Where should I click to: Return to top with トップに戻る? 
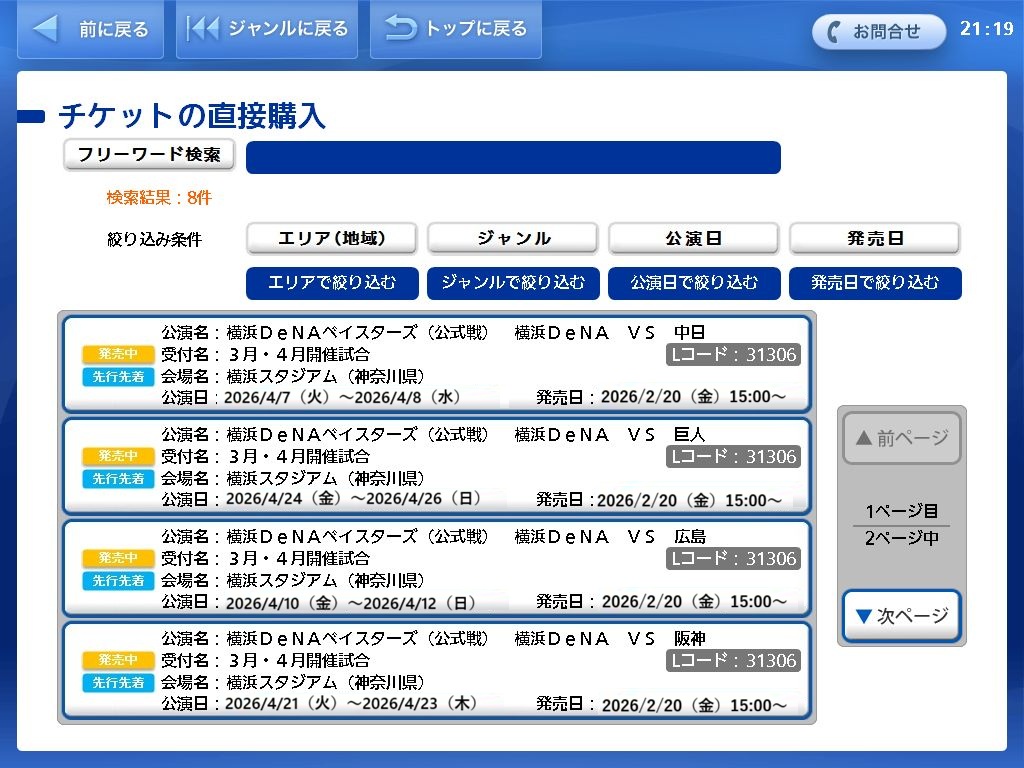pyautogui.click(x=456, y=29)
